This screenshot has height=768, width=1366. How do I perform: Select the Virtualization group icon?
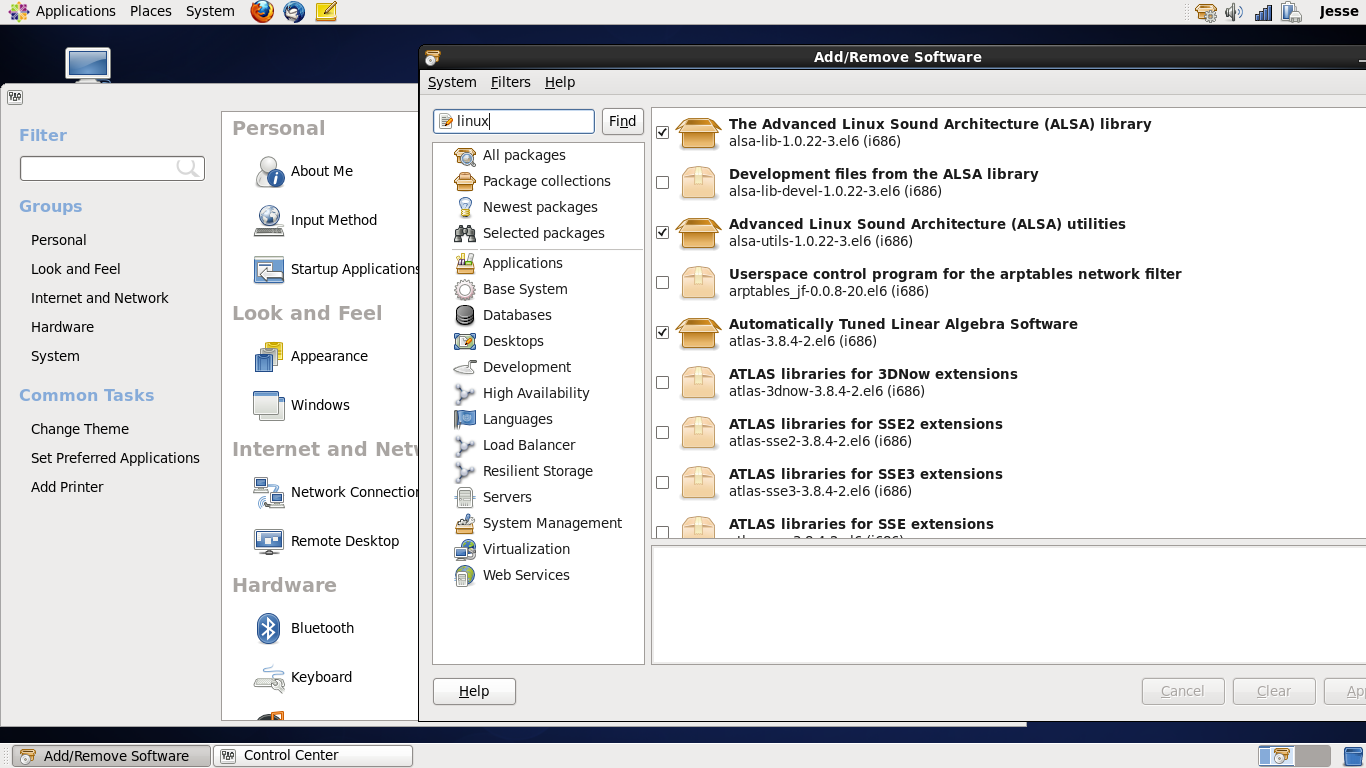click(465, 549)
